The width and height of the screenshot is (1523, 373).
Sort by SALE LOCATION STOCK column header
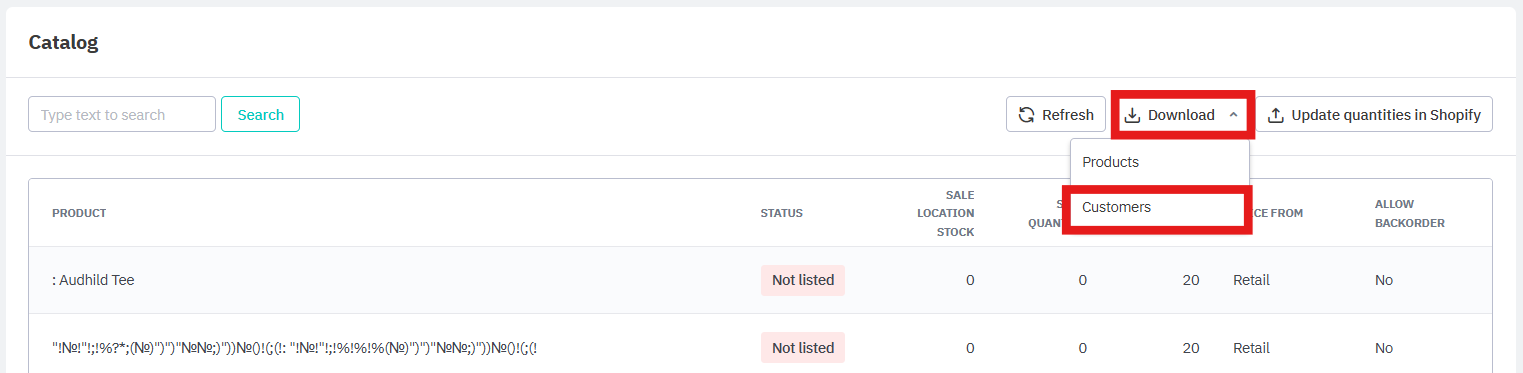coord(945,213)
